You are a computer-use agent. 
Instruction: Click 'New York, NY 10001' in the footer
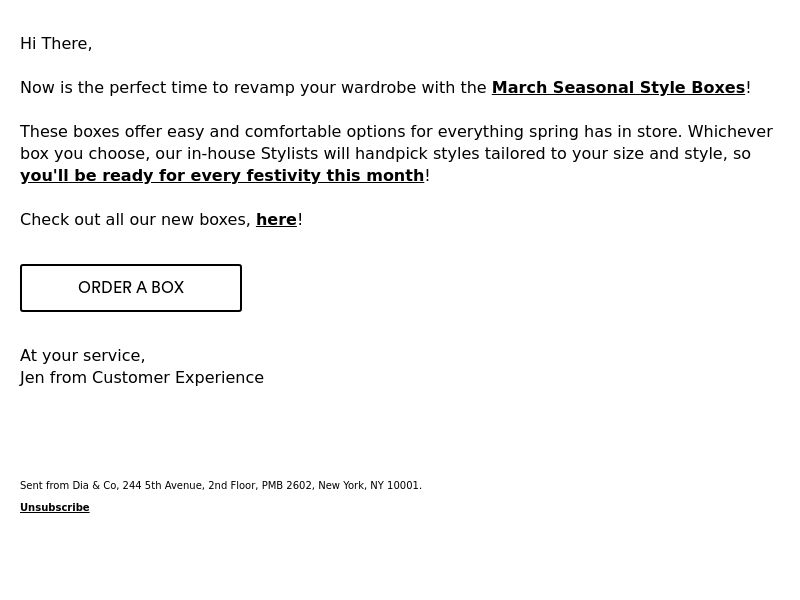pyautogui.click(x=370, y=485)
